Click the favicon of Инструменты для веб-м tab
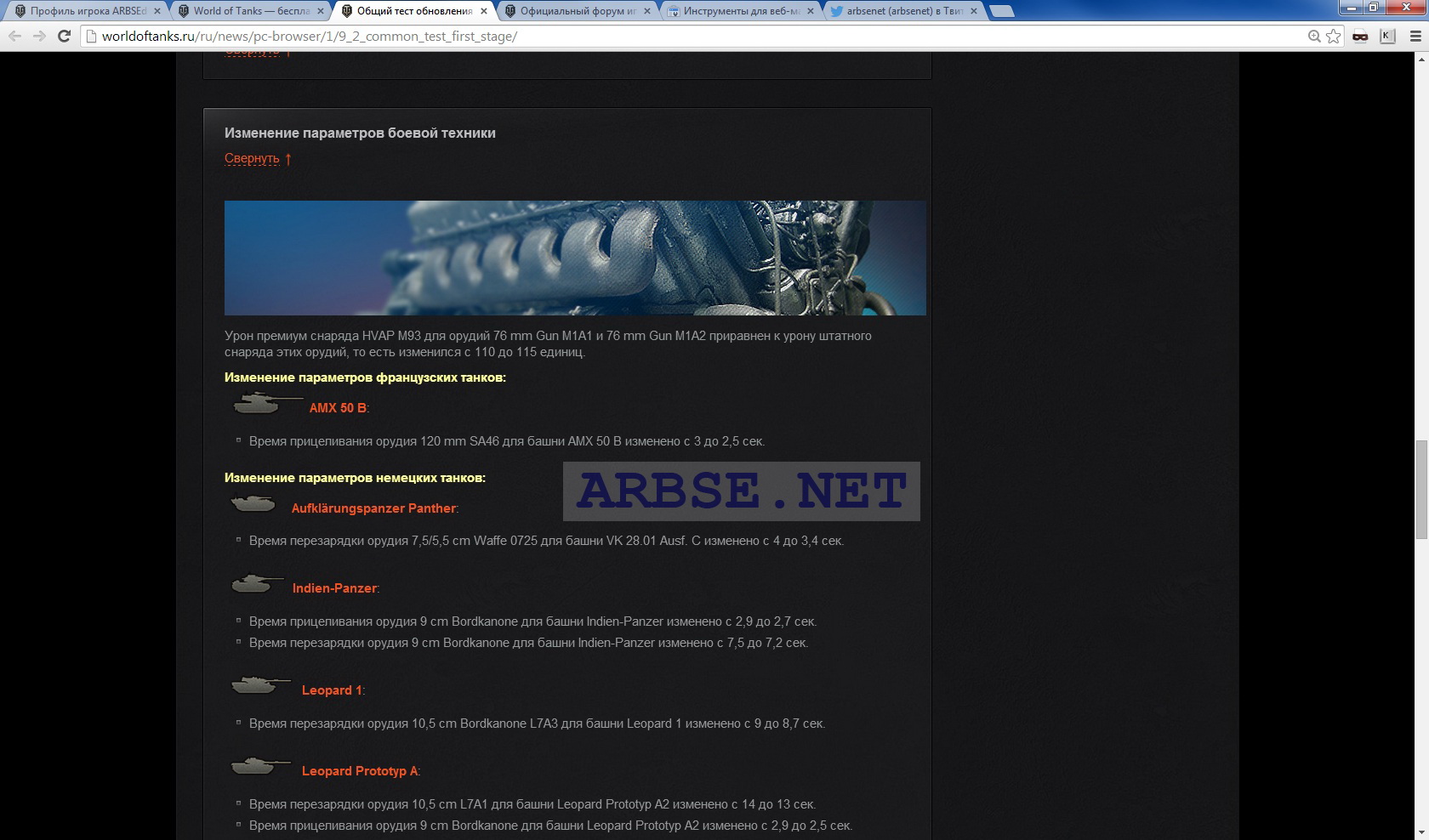The image size is (1429, 840). coord(674,11)
